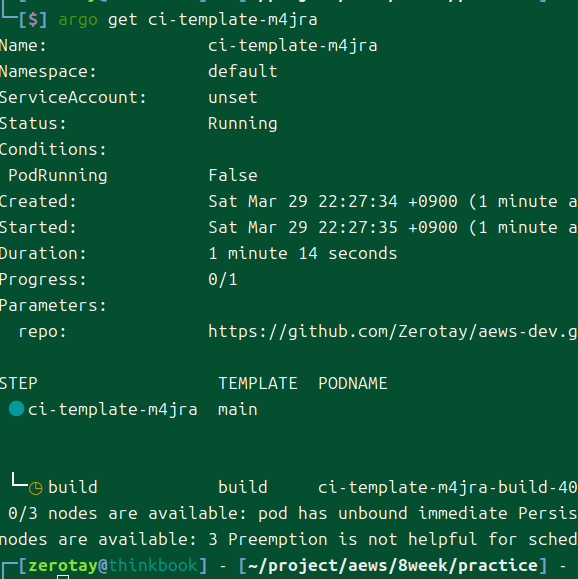Click the yellow pending clock icon
Viewport: 578px width, 579px height.
[36, 488]
